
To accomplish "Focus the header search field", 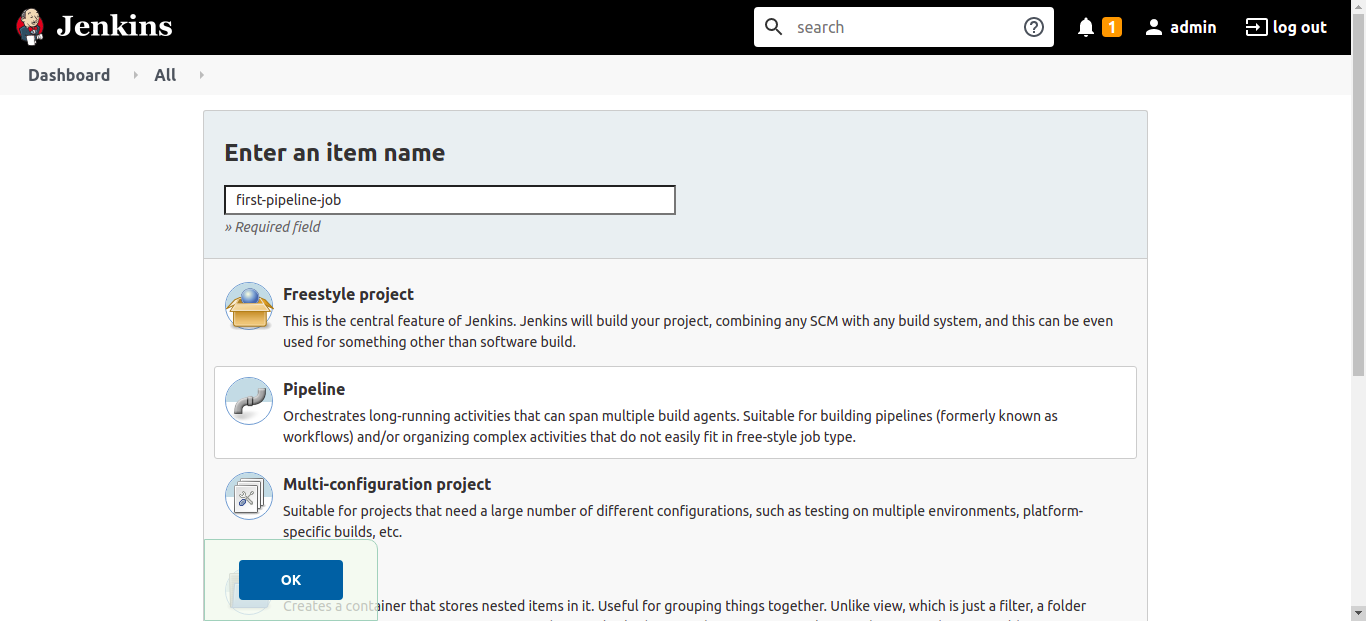I will pyautogui.click(x=904, y=27).
